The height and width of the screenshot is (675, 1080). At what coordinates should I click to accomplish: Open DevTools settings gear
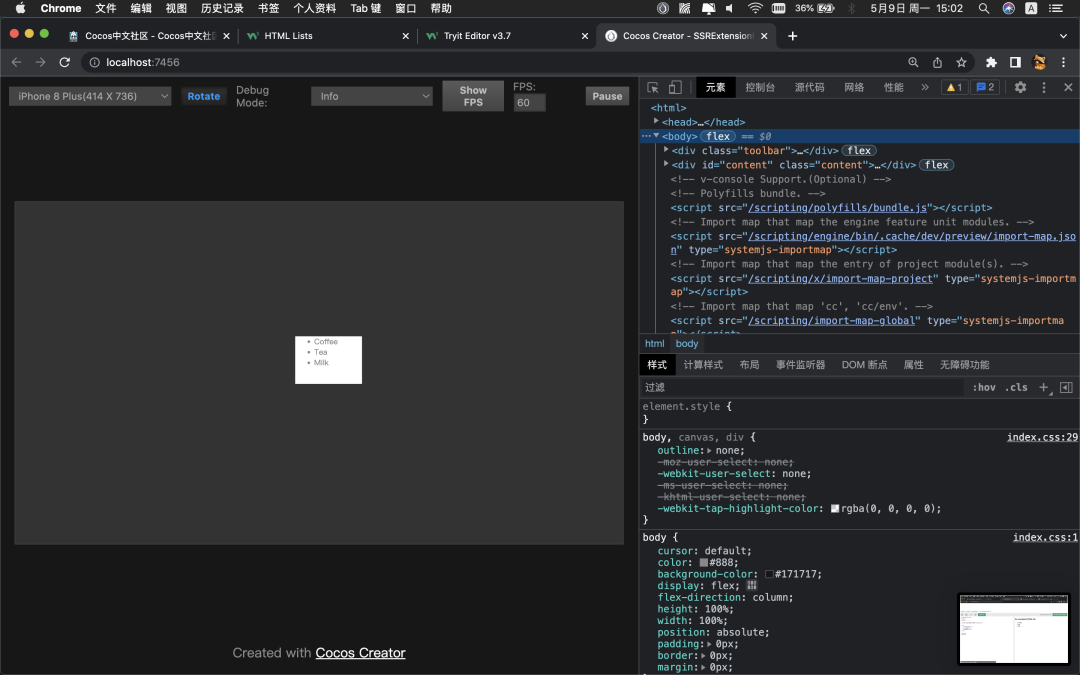[1020, 87]
